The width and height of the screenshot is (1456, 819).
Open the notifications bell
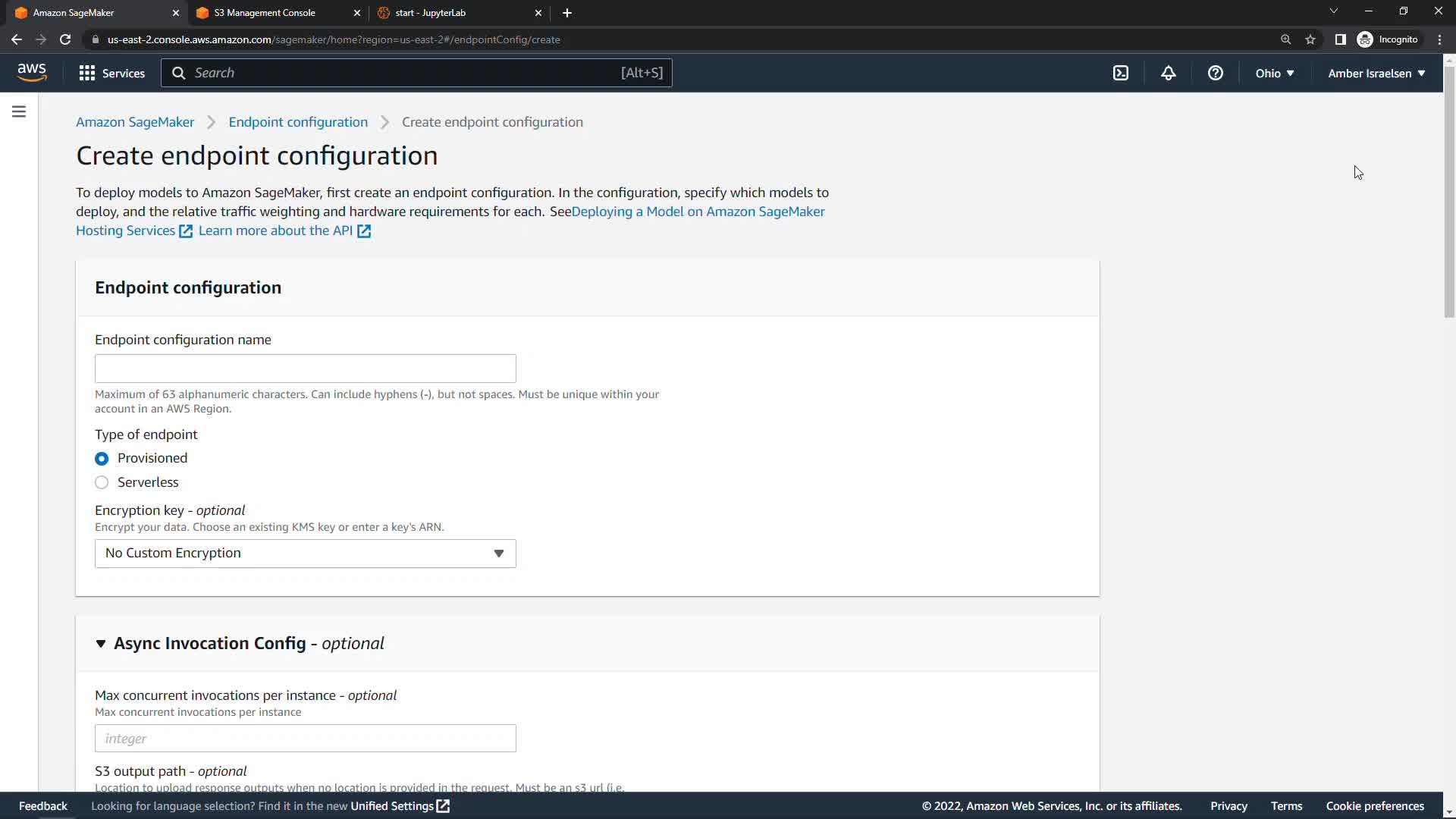1168,73
